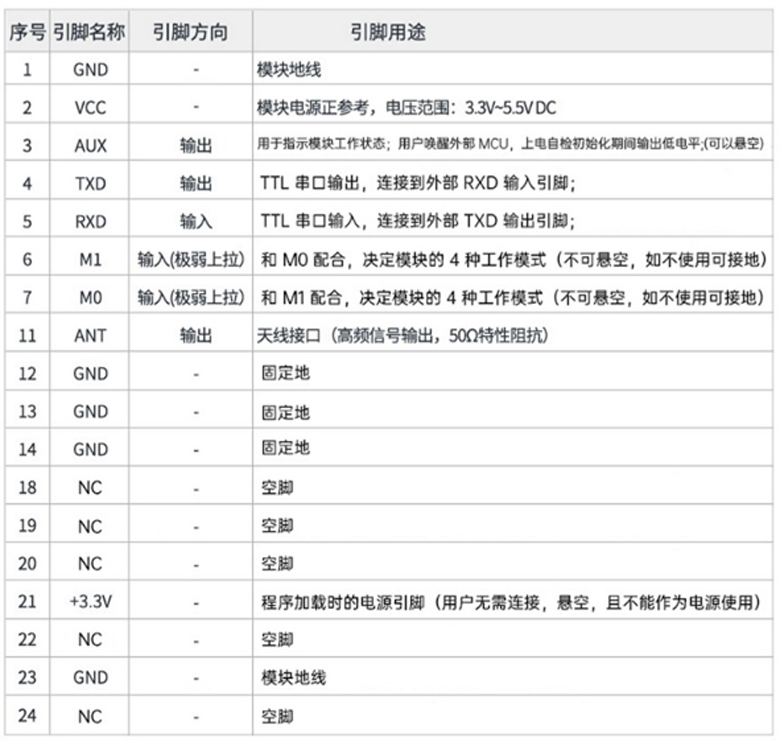Image resolution: width=780 pixels, height=746 pixels.
Task: Select the AUX pin name cell
Action: click(x=89, y=145)
